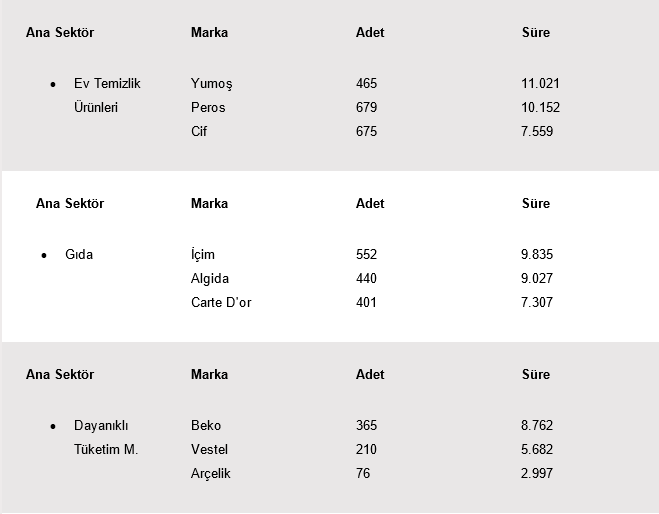This screenshot has height=514, width=659.
Task: Click the bullet beside Ev Temizlik
Action: 52,85
